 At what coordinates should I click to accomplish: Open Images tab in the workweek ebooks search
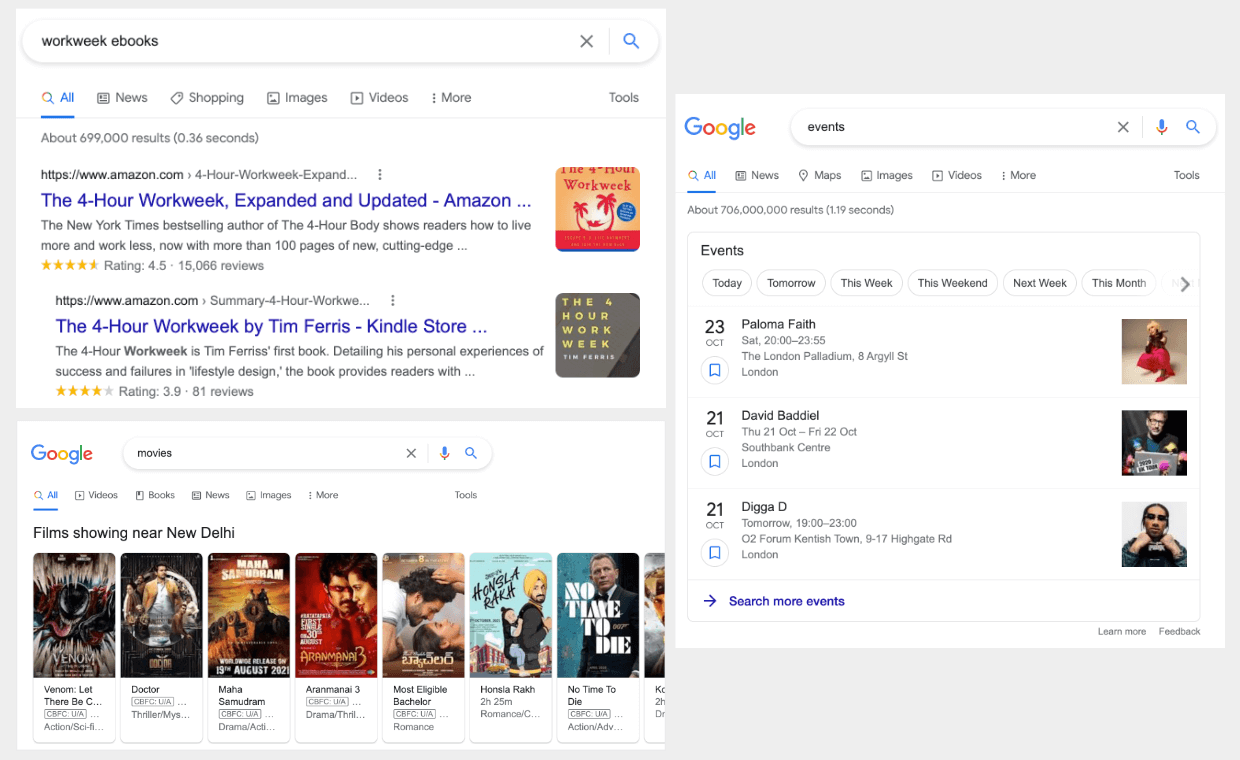point(297,98)
